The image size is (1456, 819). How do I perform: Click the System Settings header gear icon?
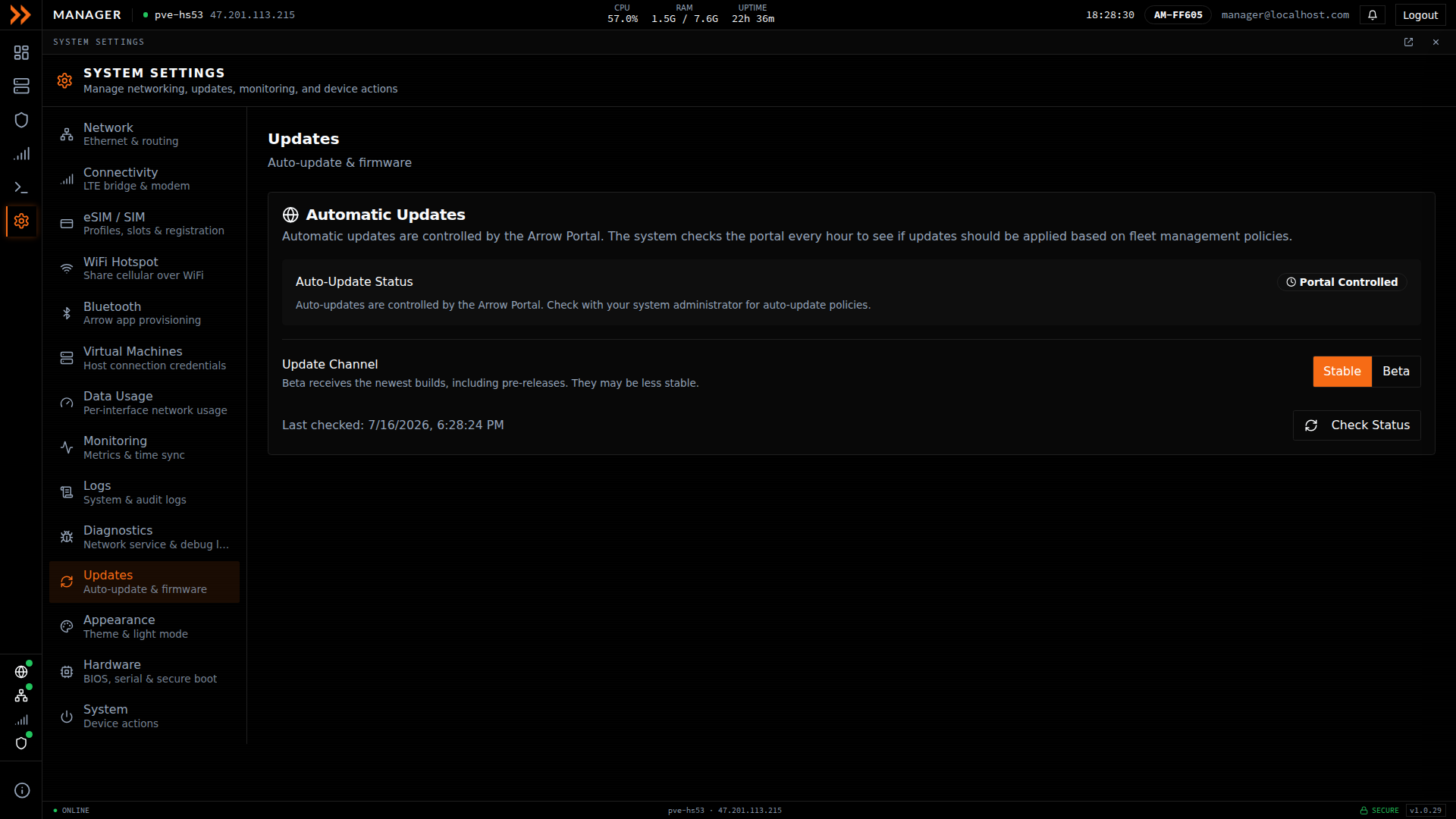click(x=64, y=80)
